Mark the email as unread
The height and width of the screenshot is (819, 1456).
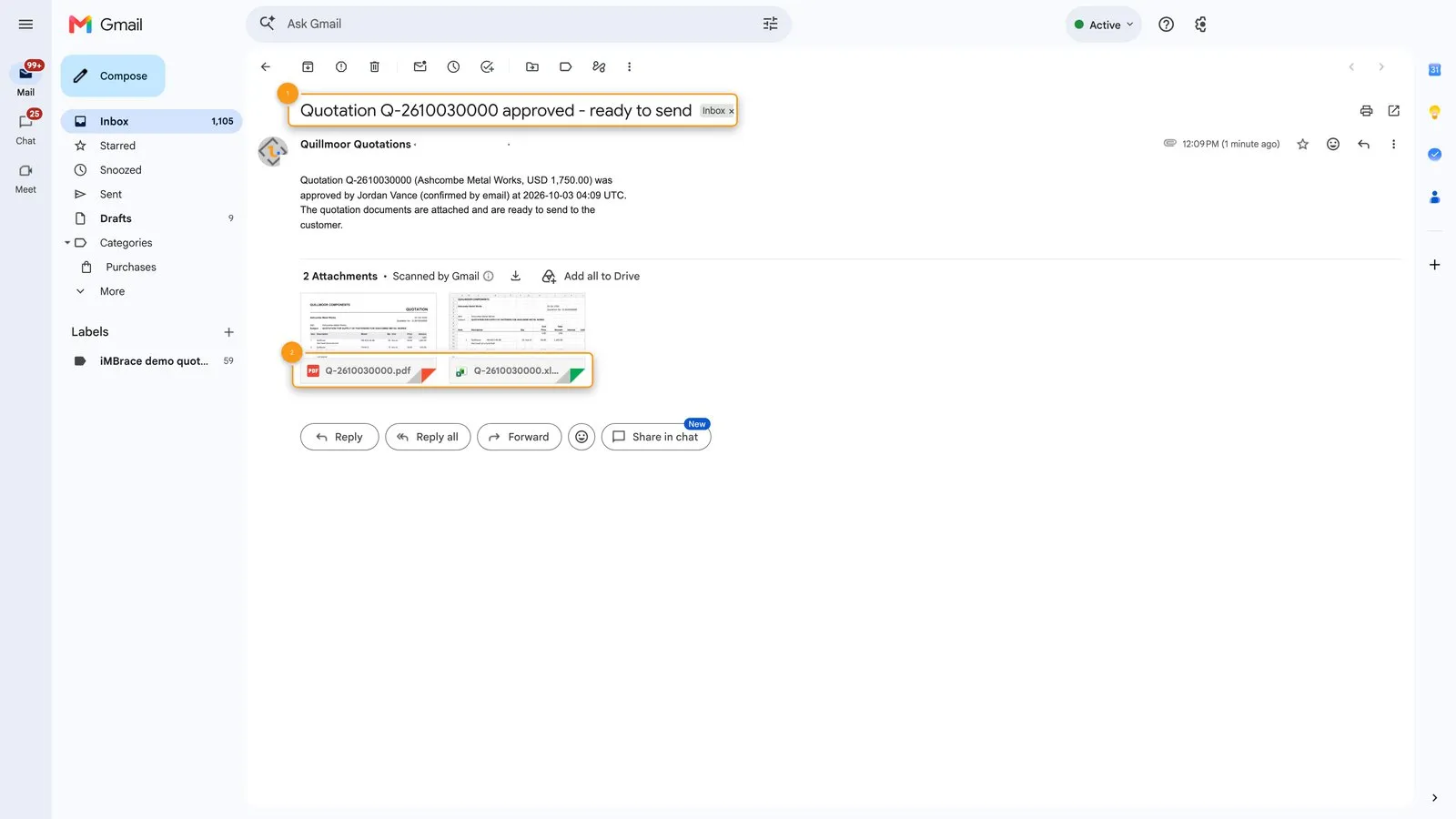tap(420, 66)
